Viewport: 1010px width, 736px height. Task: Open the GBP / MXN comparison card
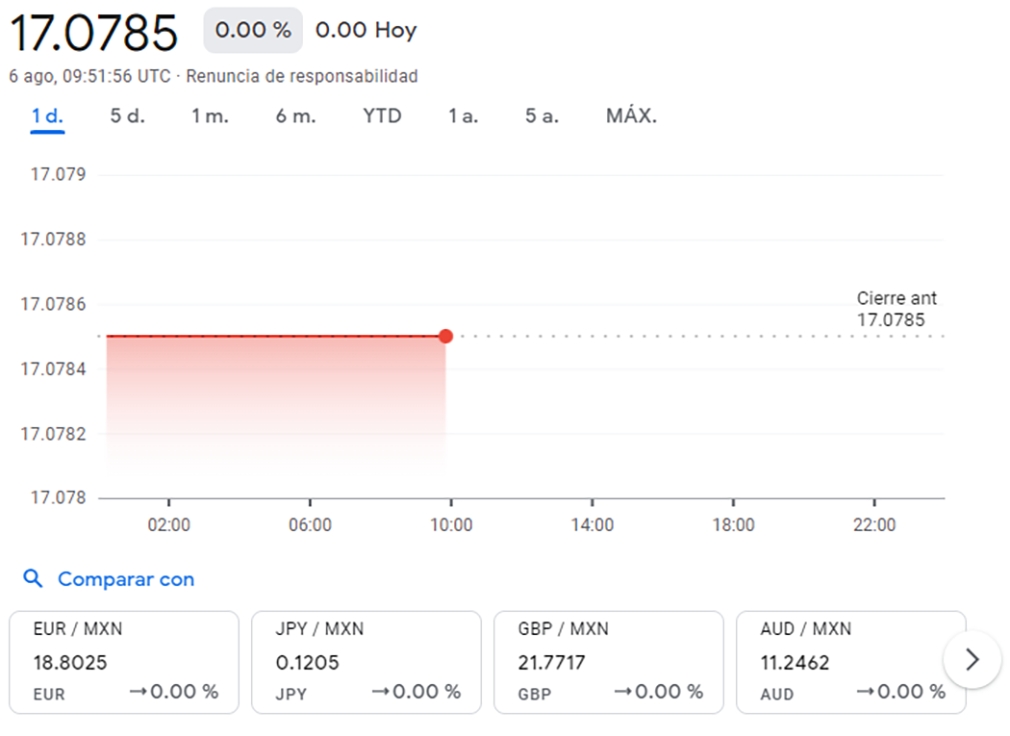click(x=608, y=662)
